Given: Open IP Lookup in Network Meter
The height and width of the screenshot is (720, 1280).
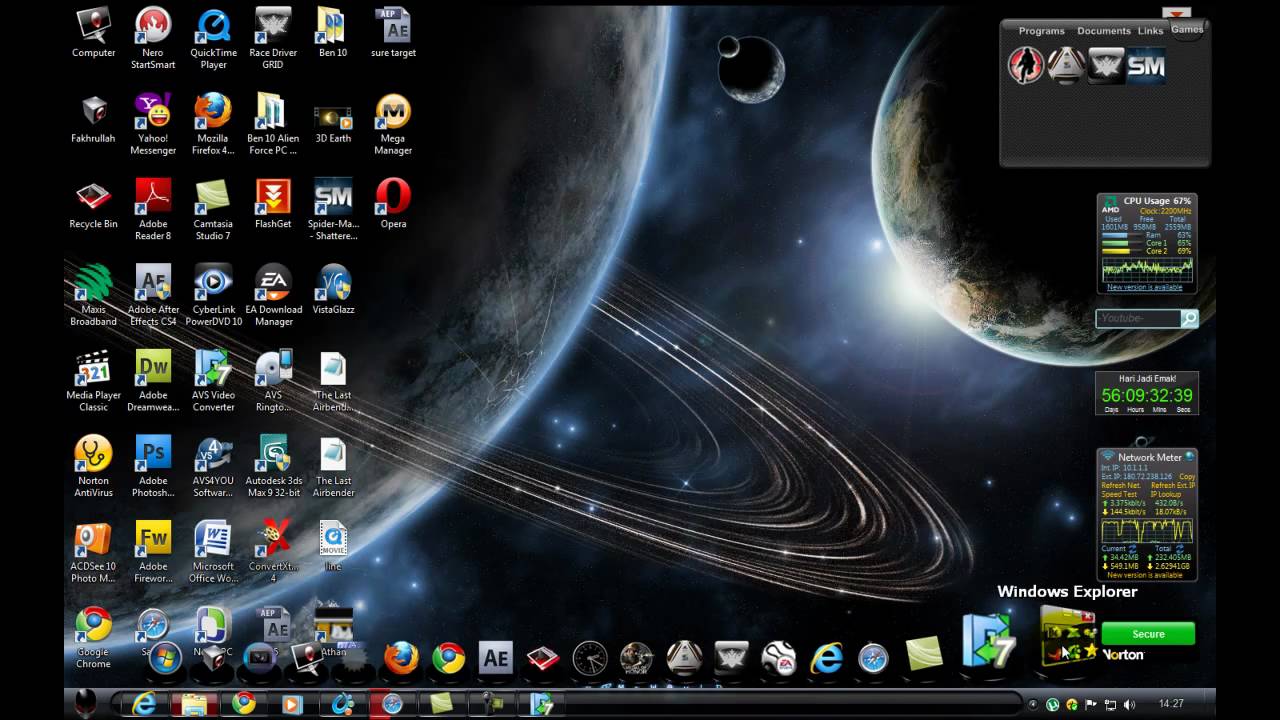Looking at the screenshot, I should pos(1168,494).
